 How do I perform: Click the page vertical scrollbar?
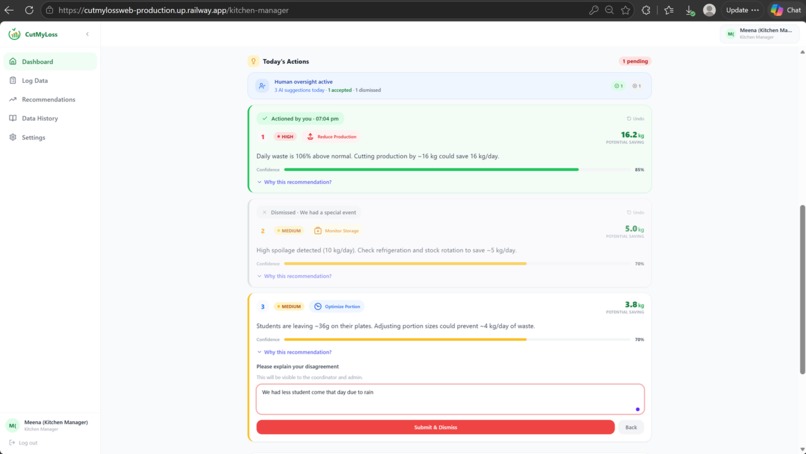click(x=802, y=289)
